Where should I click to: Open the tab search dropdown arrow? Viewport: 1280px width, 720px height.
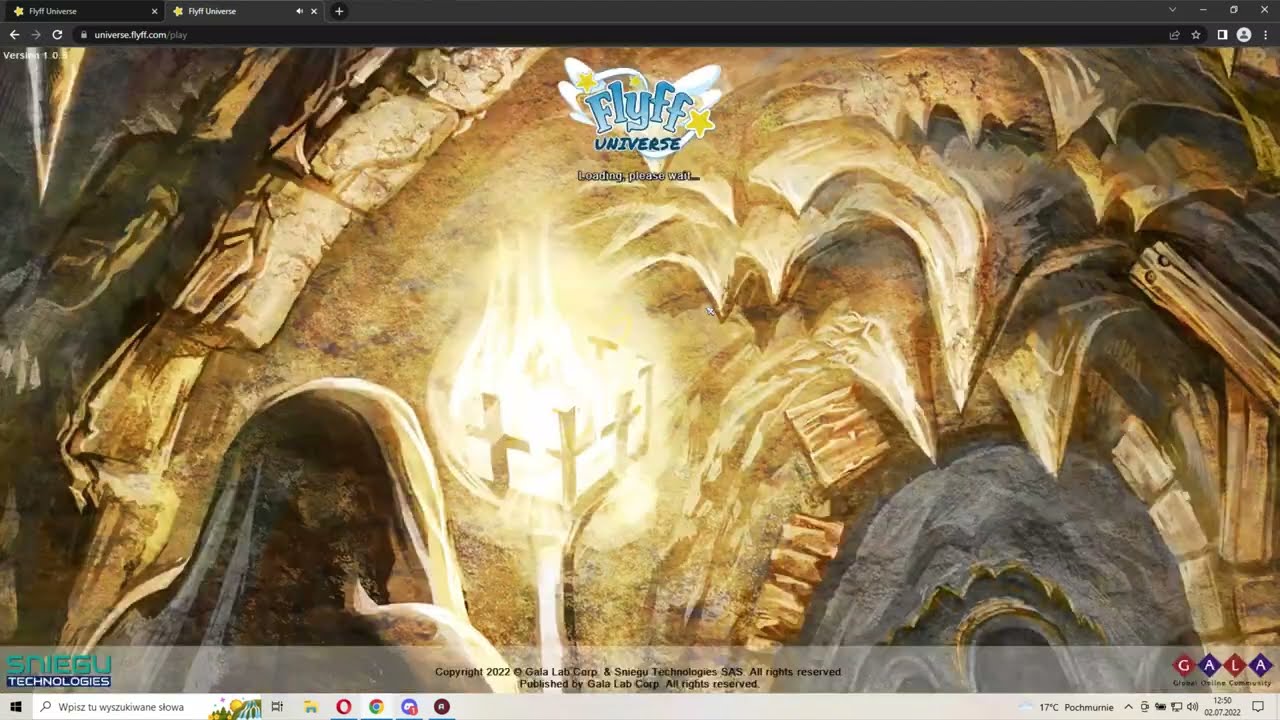coord(1172,10)
